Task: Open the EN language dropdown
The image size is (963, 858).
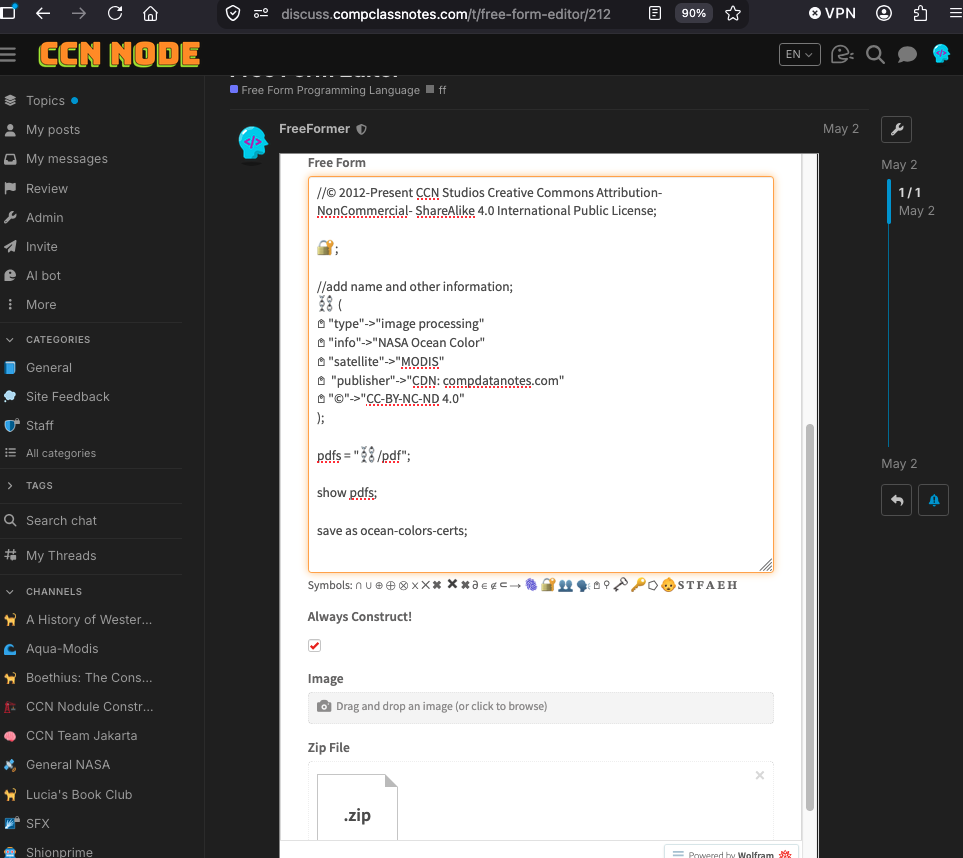Action: click(x=799, y=55)
